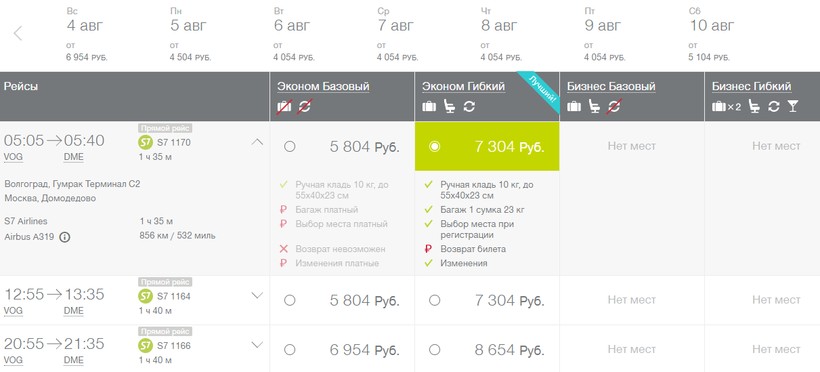
Task: Expand details of flight S7 1166
Action: pyautogui.click(x=257, y=344)
